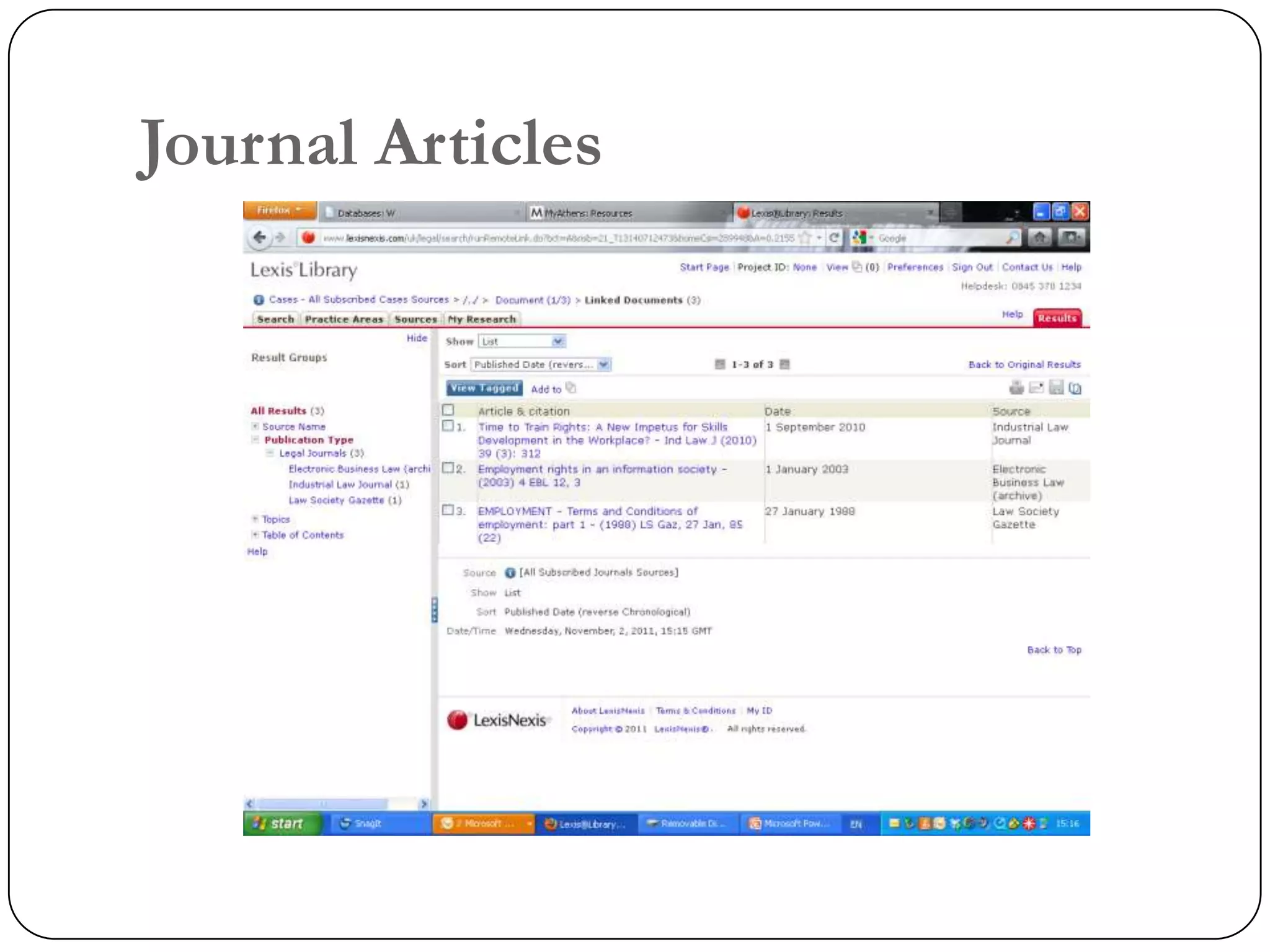Click the Add to folder icon
The width and height of the screenshot is (1270, 952).
click(x=571, y=388)
